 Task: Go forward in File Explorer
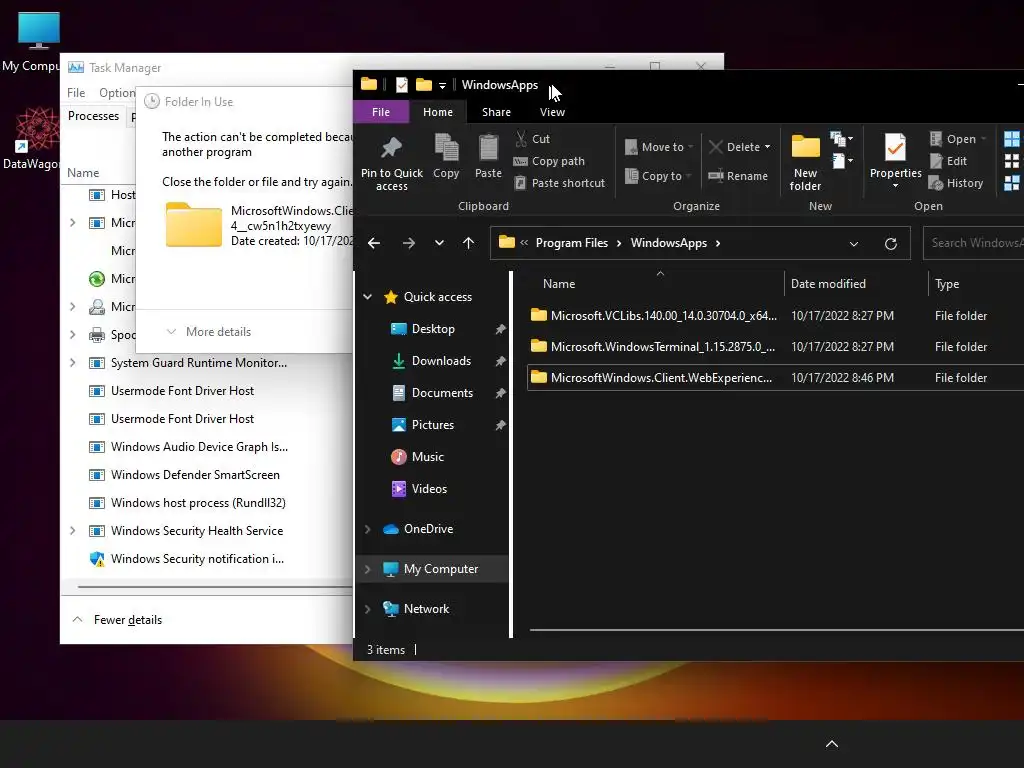(x=409, y=244)
